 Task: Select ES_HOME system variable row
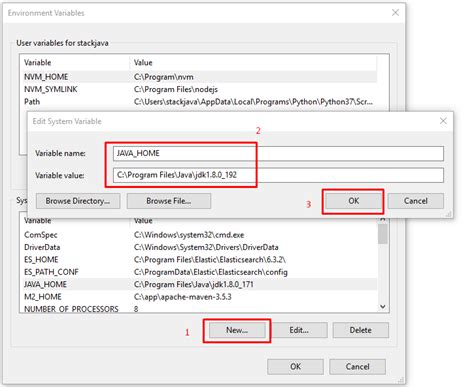tap(200, 260)
